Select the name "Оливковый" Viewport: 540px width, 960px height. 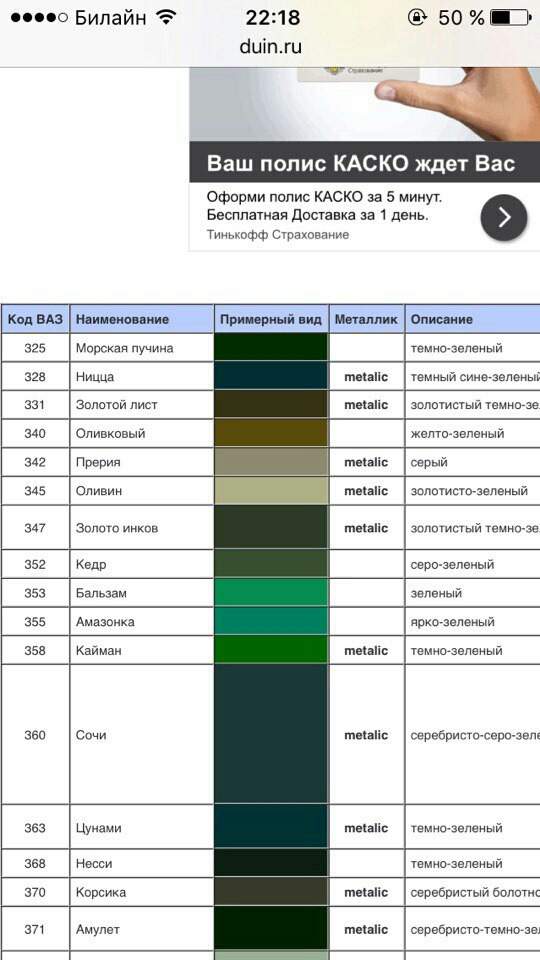tap(110, 434)
